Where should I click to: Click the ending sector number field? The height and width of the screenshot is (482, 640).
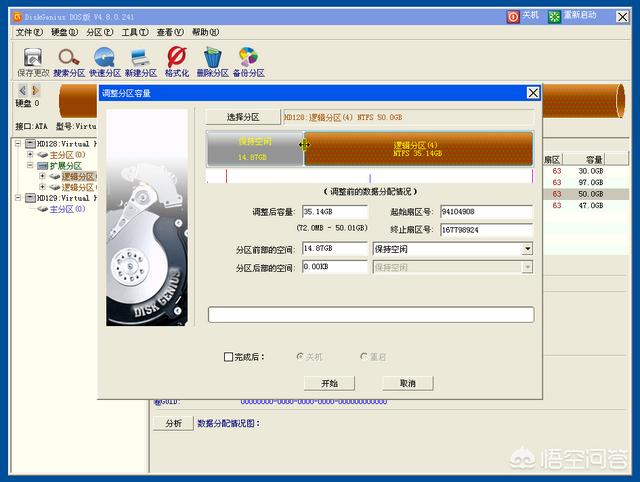point(487,230)
